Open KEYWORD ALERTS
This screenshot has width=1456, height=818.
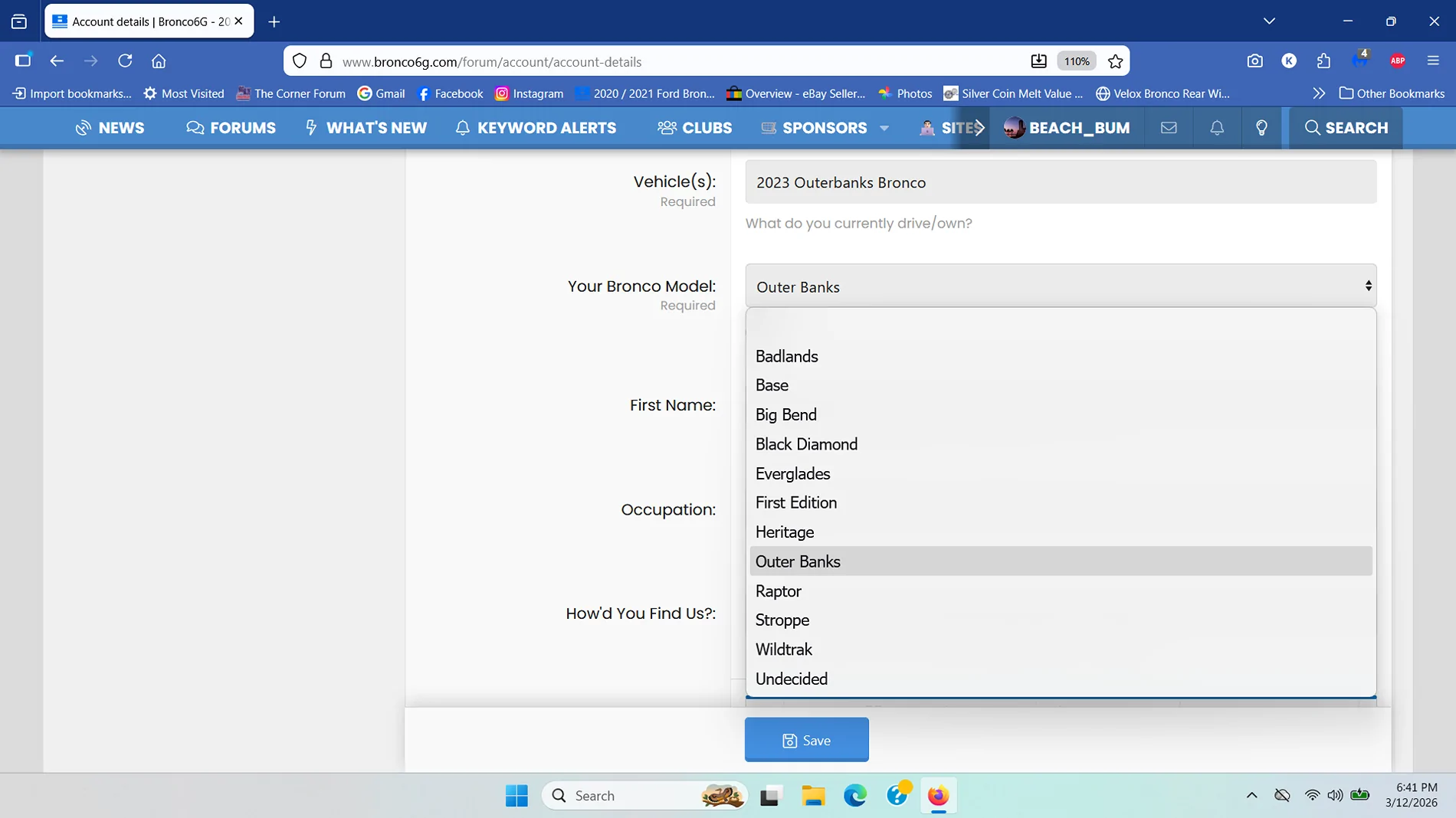click(x=536, y=128)
